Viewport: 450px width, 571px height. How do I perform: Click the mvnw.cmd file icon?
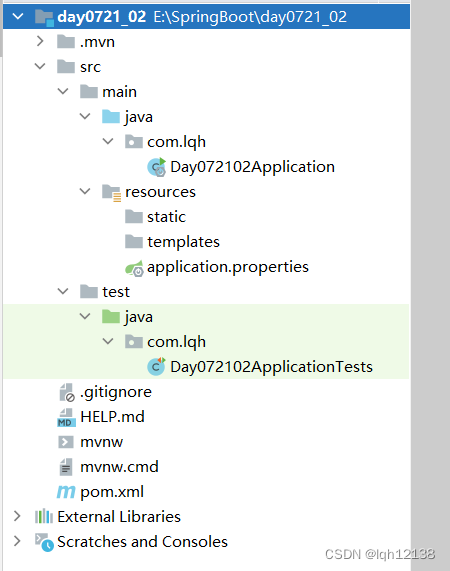[66, 467]
